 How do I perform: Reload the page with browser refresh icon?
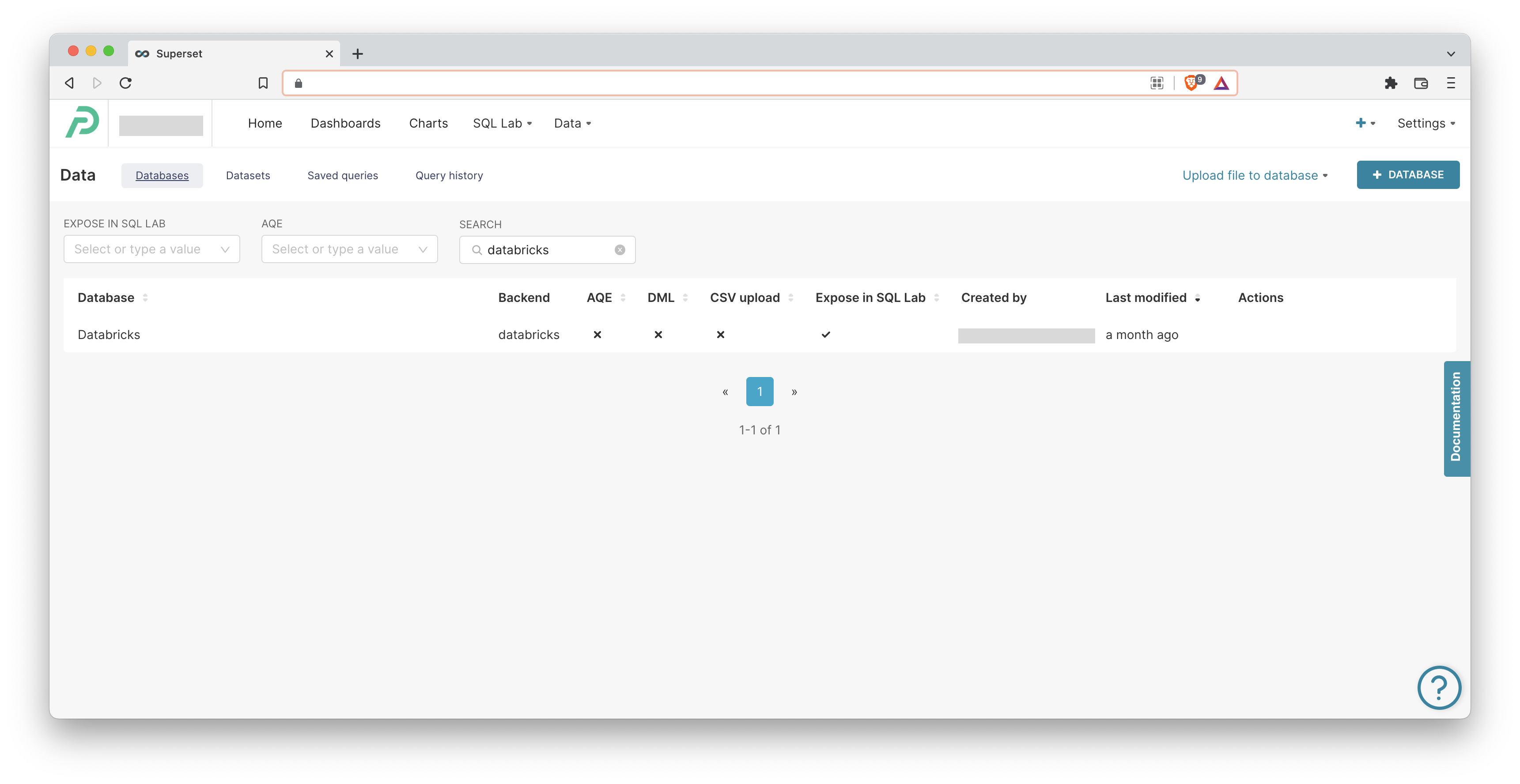(126, 83)
